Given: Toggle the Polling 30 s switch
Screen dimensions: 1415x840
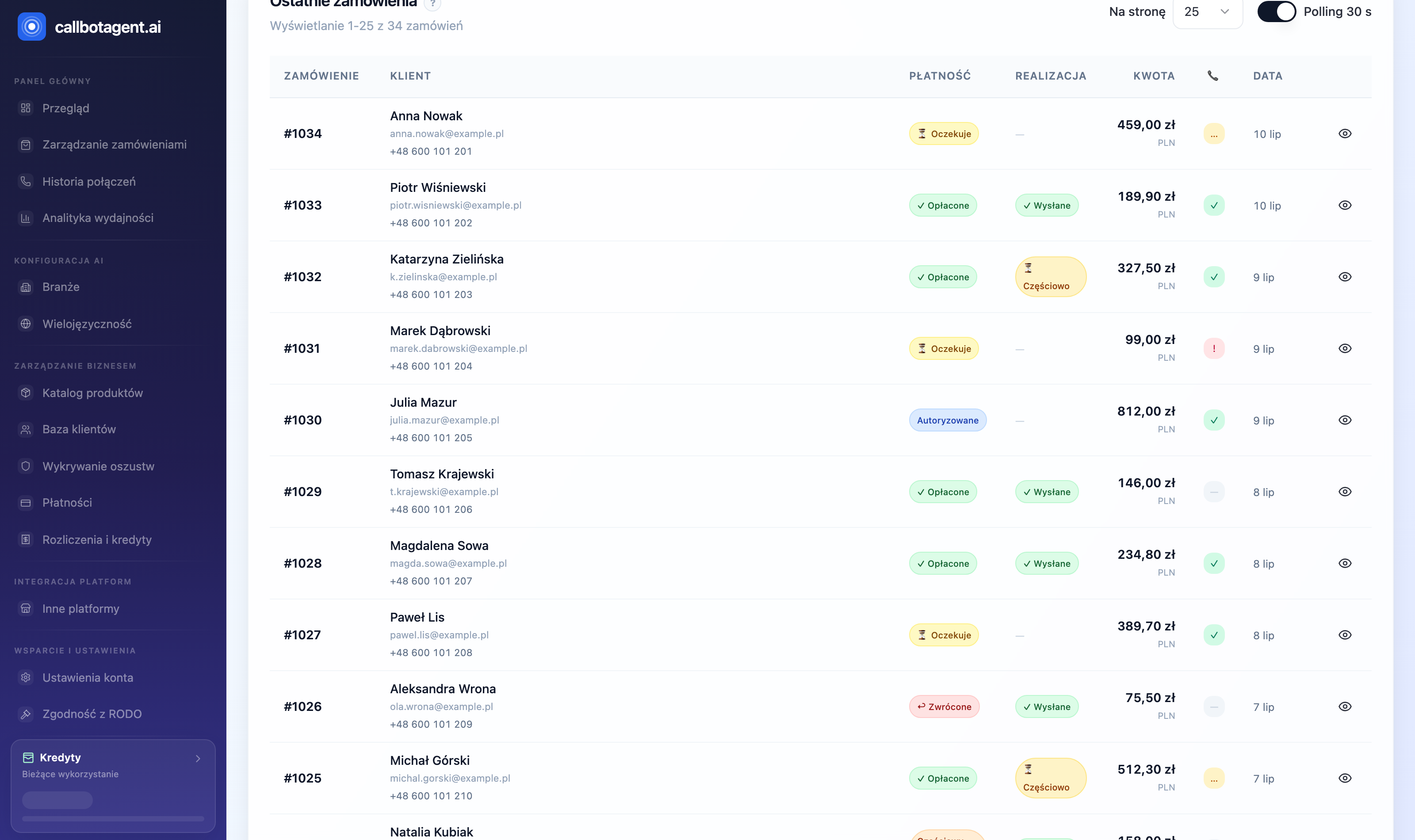Looking at the screenshot, I should coord(1276,12).
